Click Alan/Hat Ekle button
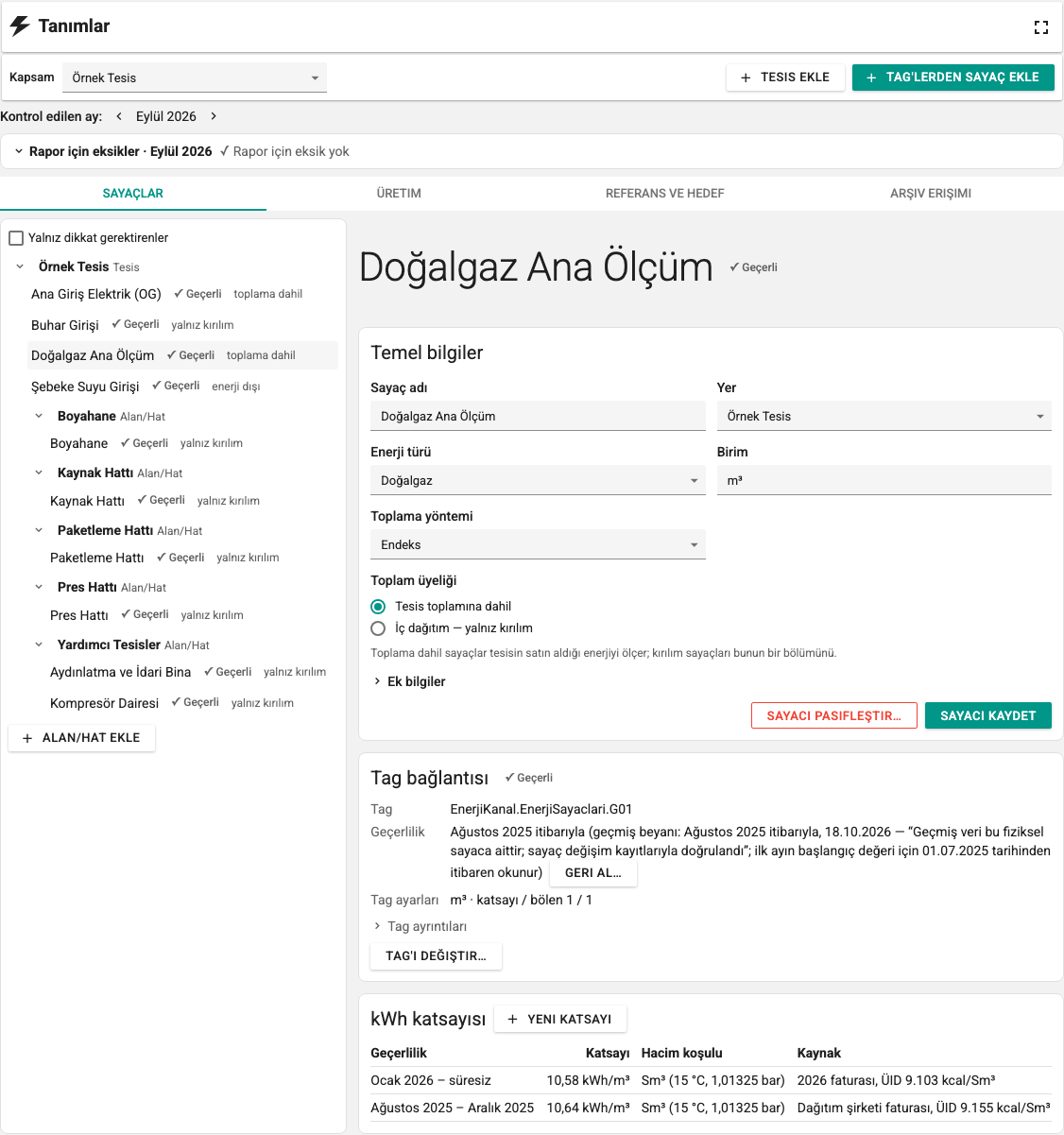This screenshot has height=1135, width=1064. click(81, 738)
